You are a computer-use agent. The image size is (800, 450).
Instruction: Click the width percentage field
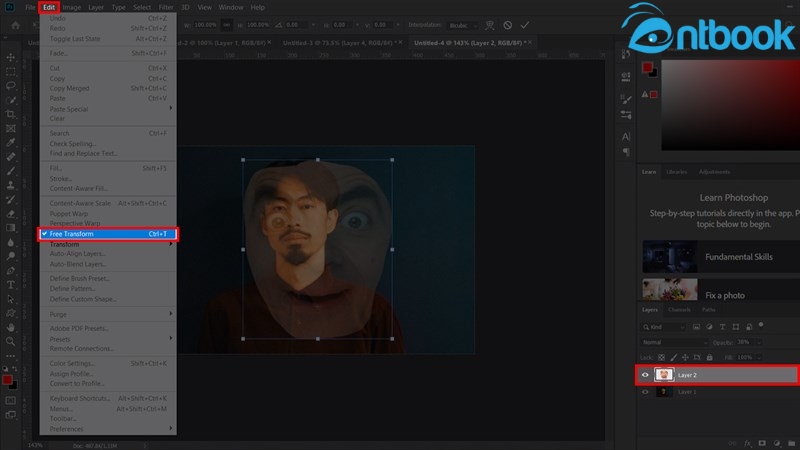click(x=205, y=25)
